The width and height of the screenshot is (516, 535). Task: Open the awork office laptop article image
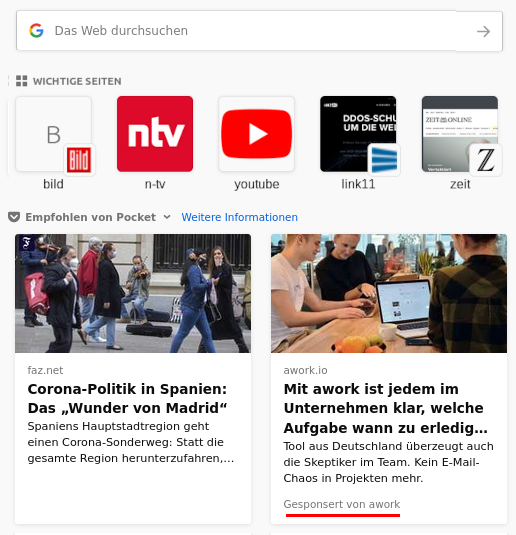pyautogui.click(x=389, y=293)
